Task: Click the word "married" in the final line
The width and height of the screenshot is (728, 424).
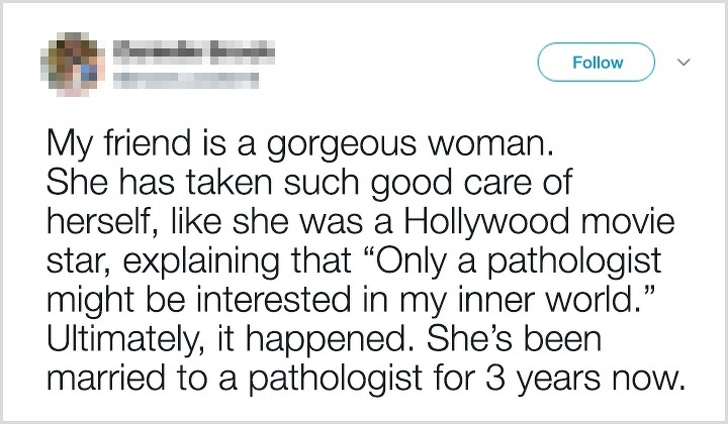Action: pos(106,378)
